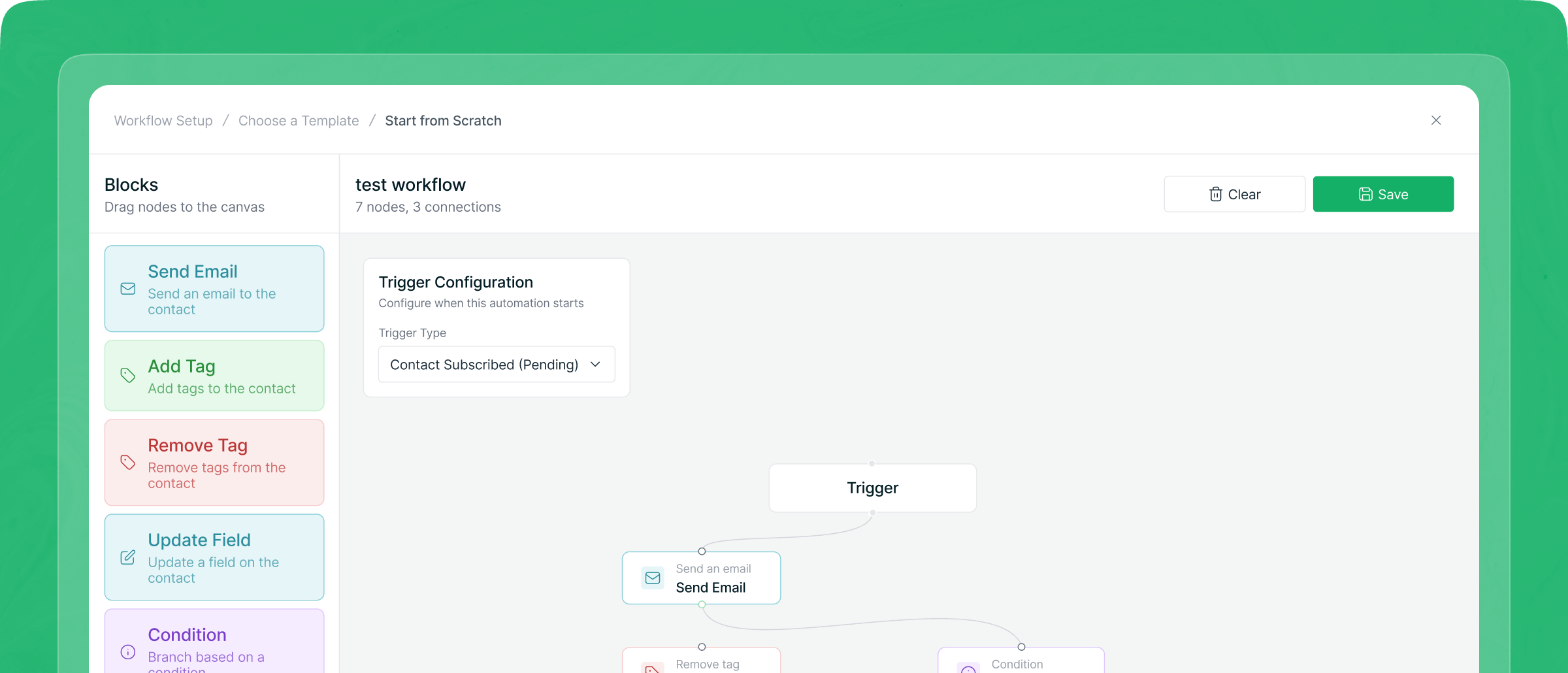Navigate to Workflow Setup breadcrumb
The height and width of the screenshot is (673, 1568).
163,120
